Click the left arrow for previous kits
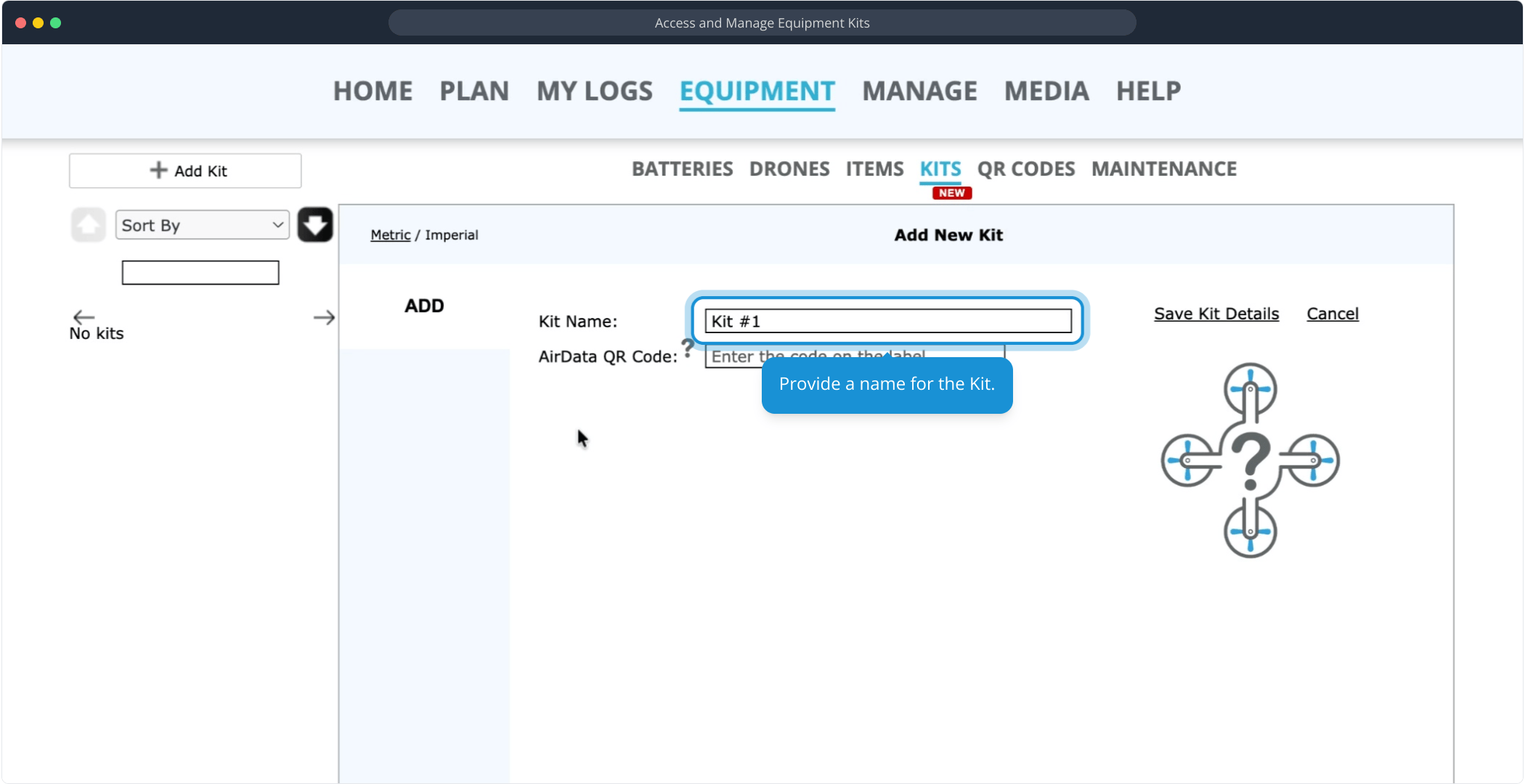 tap(84, 317)
